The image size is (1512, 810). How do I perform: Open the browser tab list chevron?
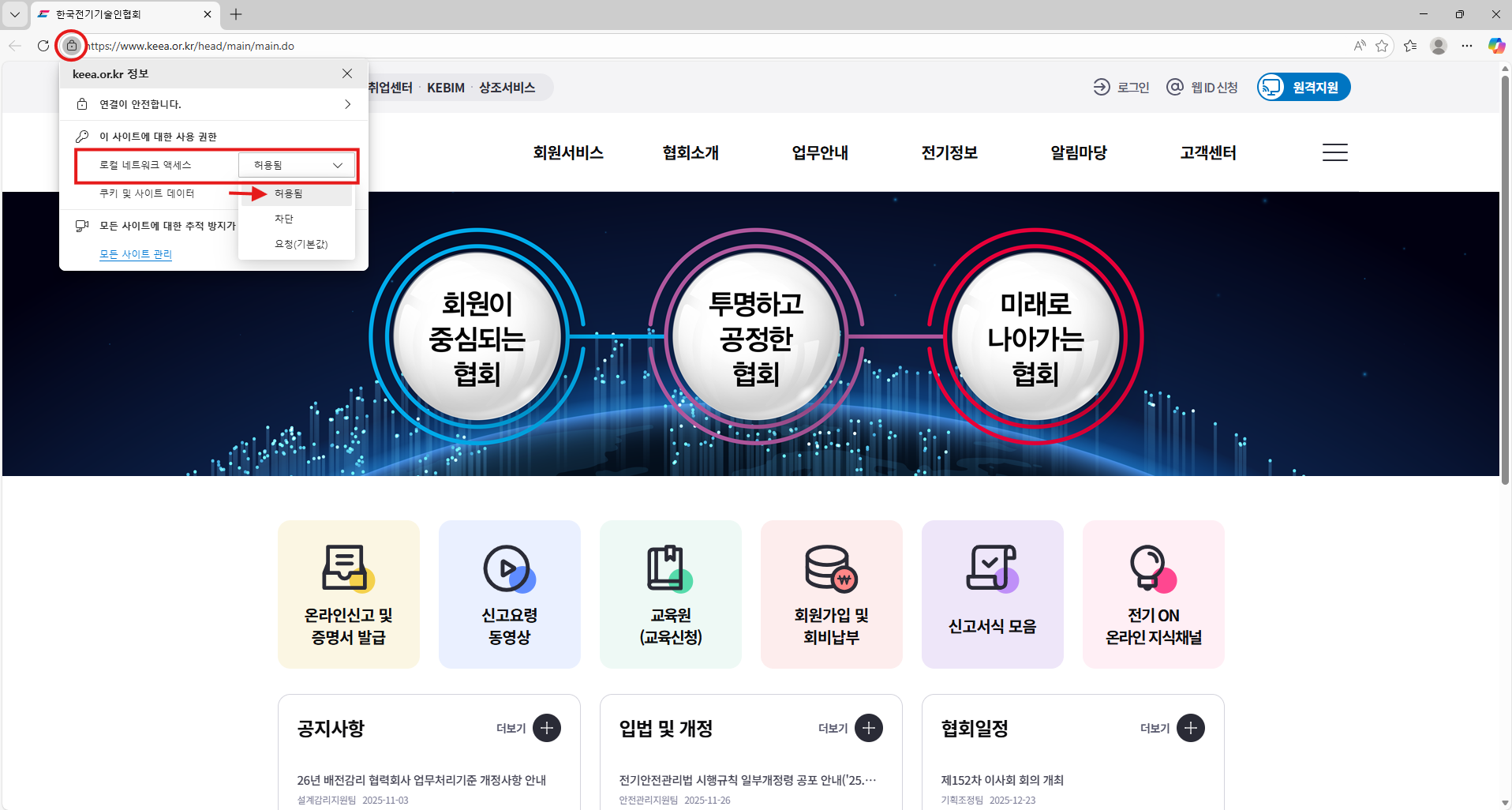pyautogui.click(x=15, y=14)
